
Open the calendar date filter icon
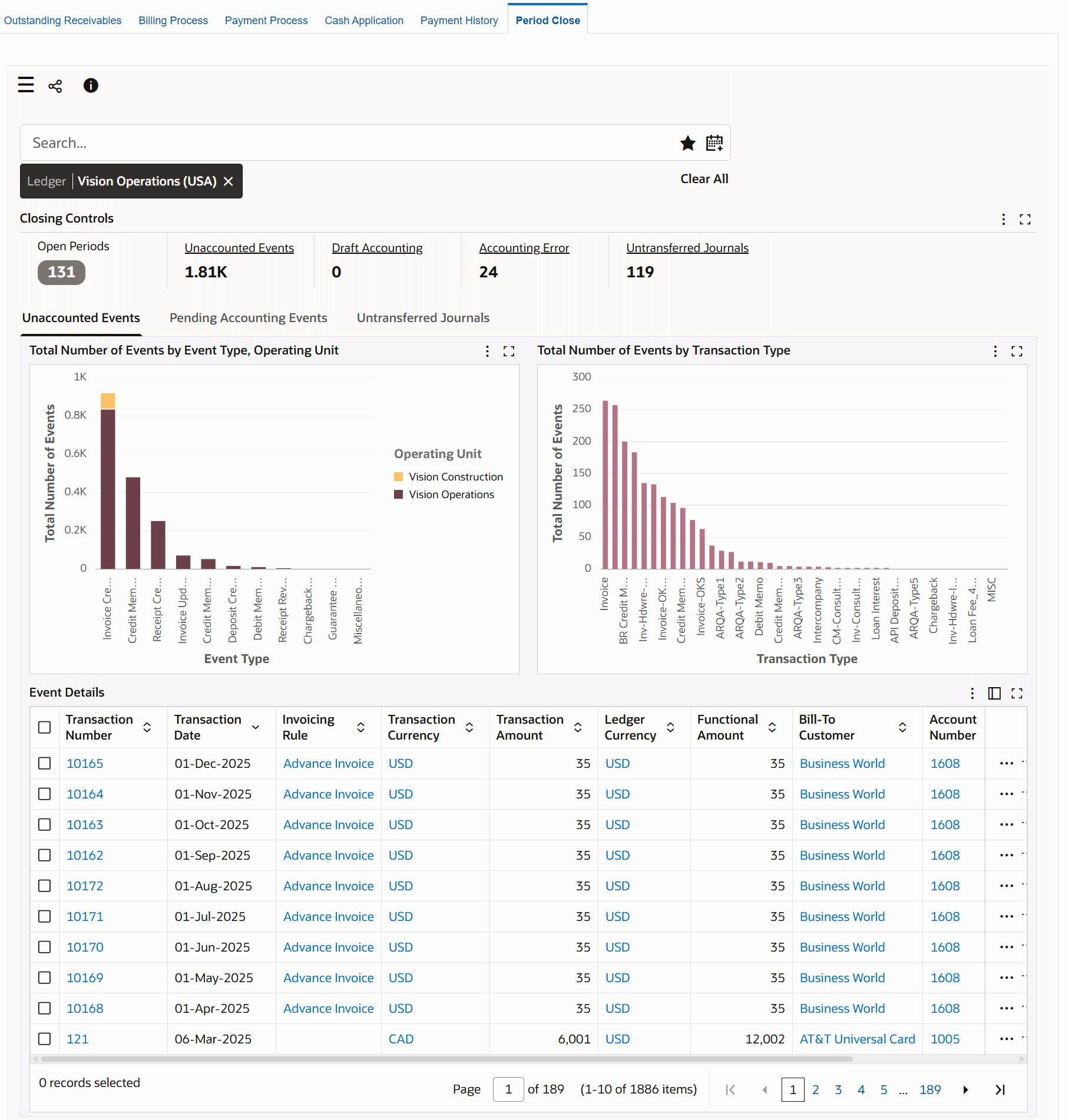[x=714, y=143]
